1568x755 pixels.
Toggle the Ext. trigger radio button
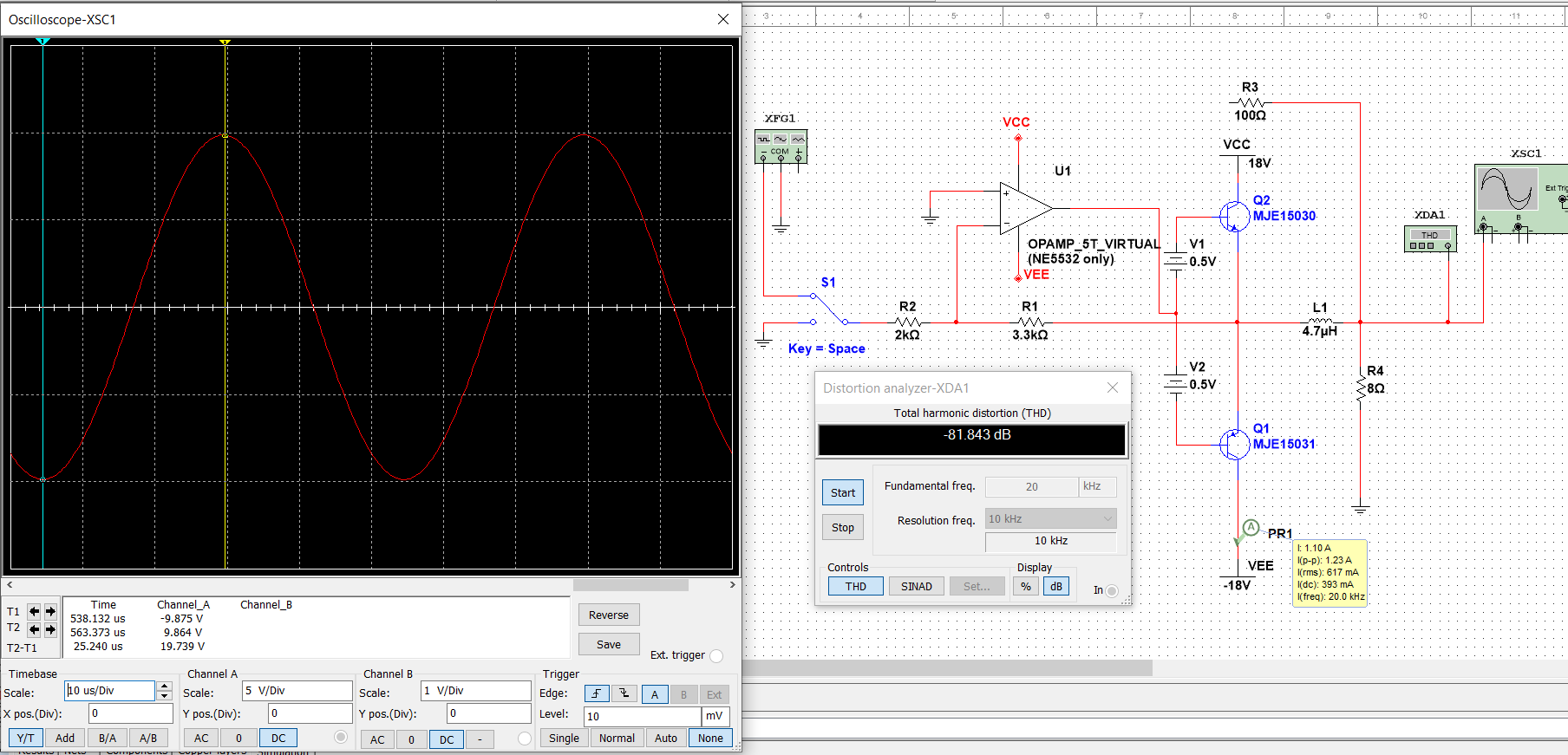[x=716, y=655]
